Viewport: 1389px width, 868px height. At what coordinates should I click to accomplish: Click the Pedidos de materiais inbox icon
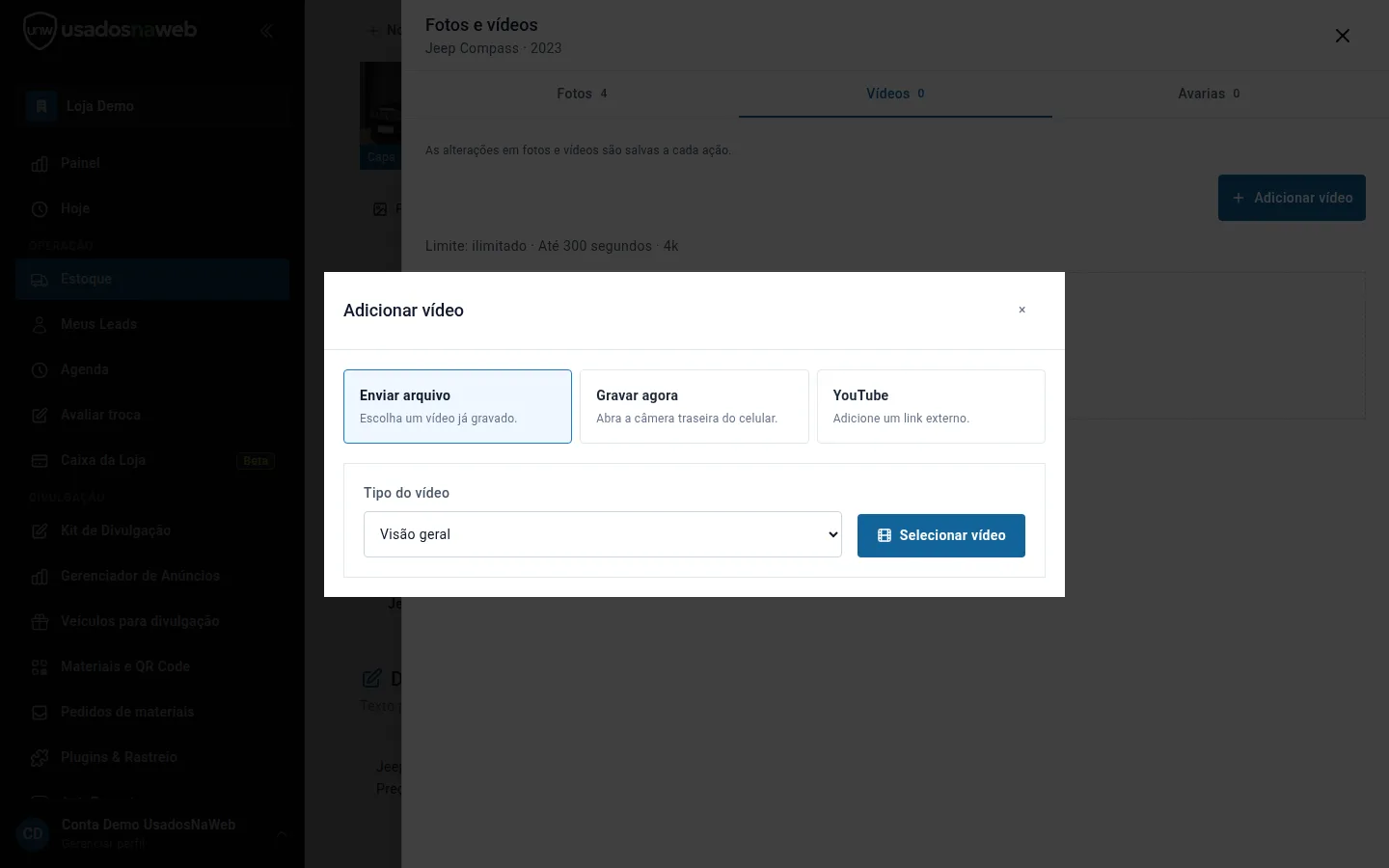tap(40, 713)
